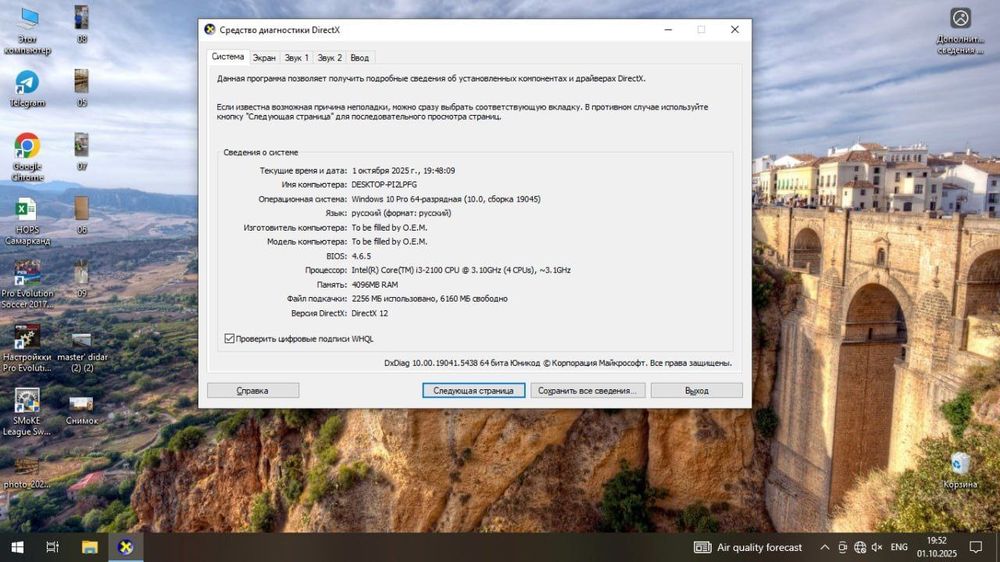This screenshot has width=1000, height=562.
Task: Open SMoKE League Switcher shortcut
Action: click(27, 412)
